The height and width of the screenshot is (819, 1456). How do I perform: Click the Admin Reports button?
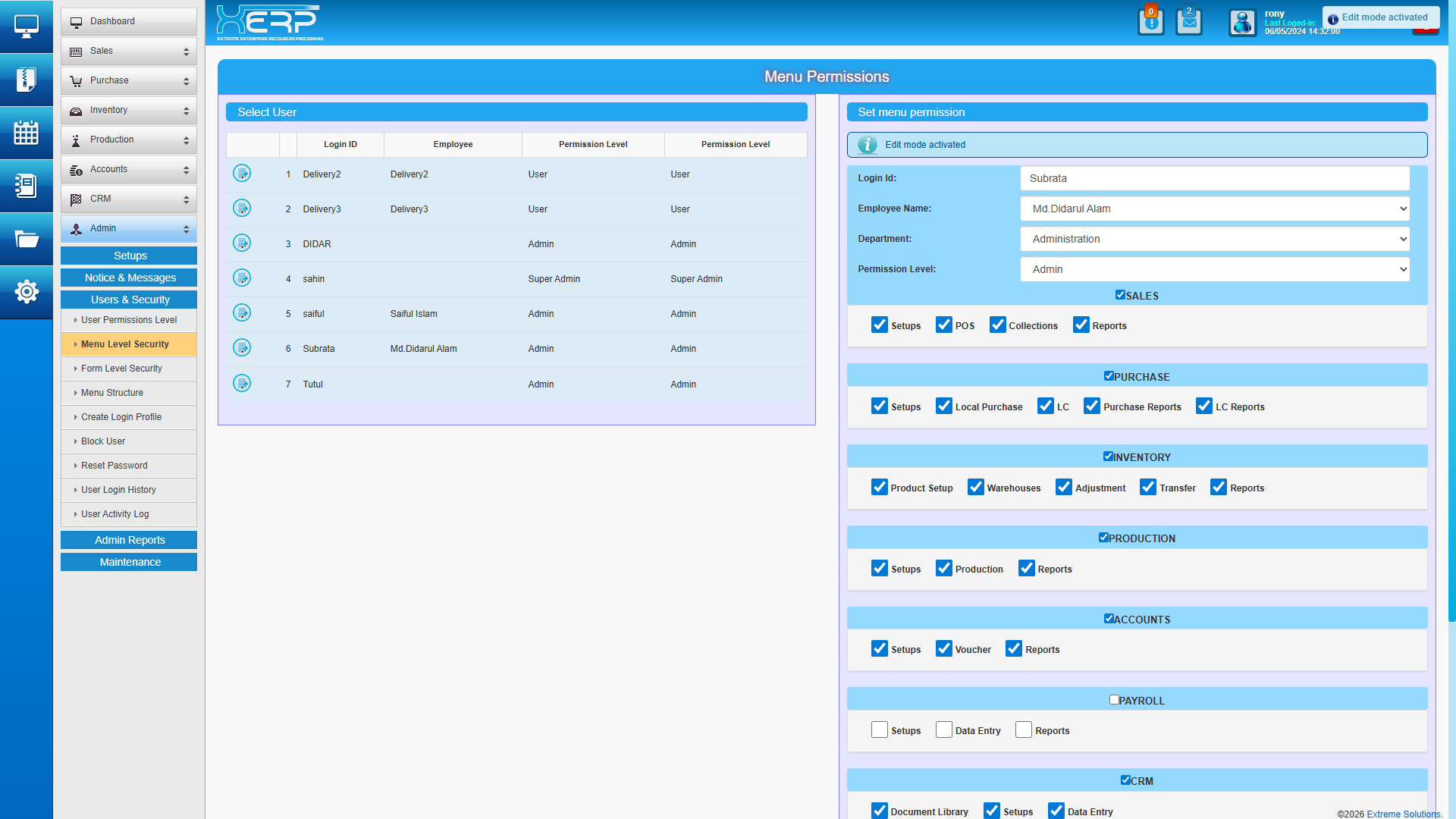pyautogui.click(x=129, y=540)
